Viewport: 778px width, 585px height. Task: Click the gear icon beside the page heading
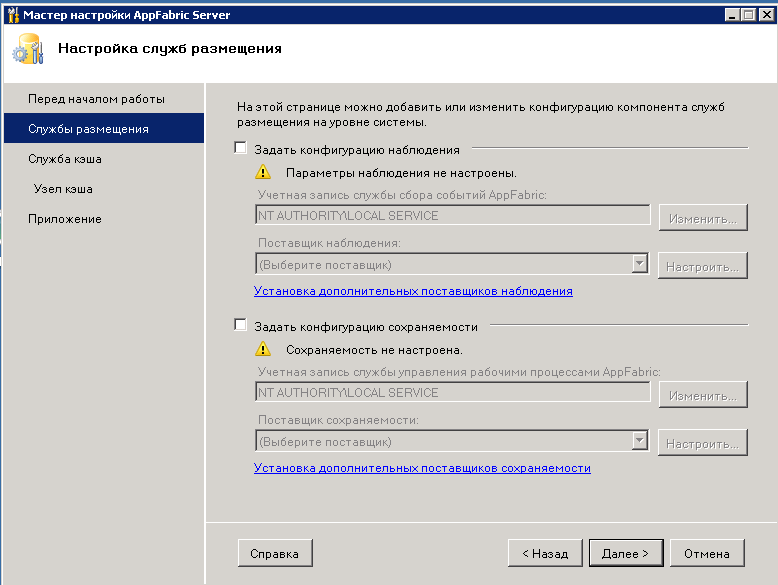point(27,50)
